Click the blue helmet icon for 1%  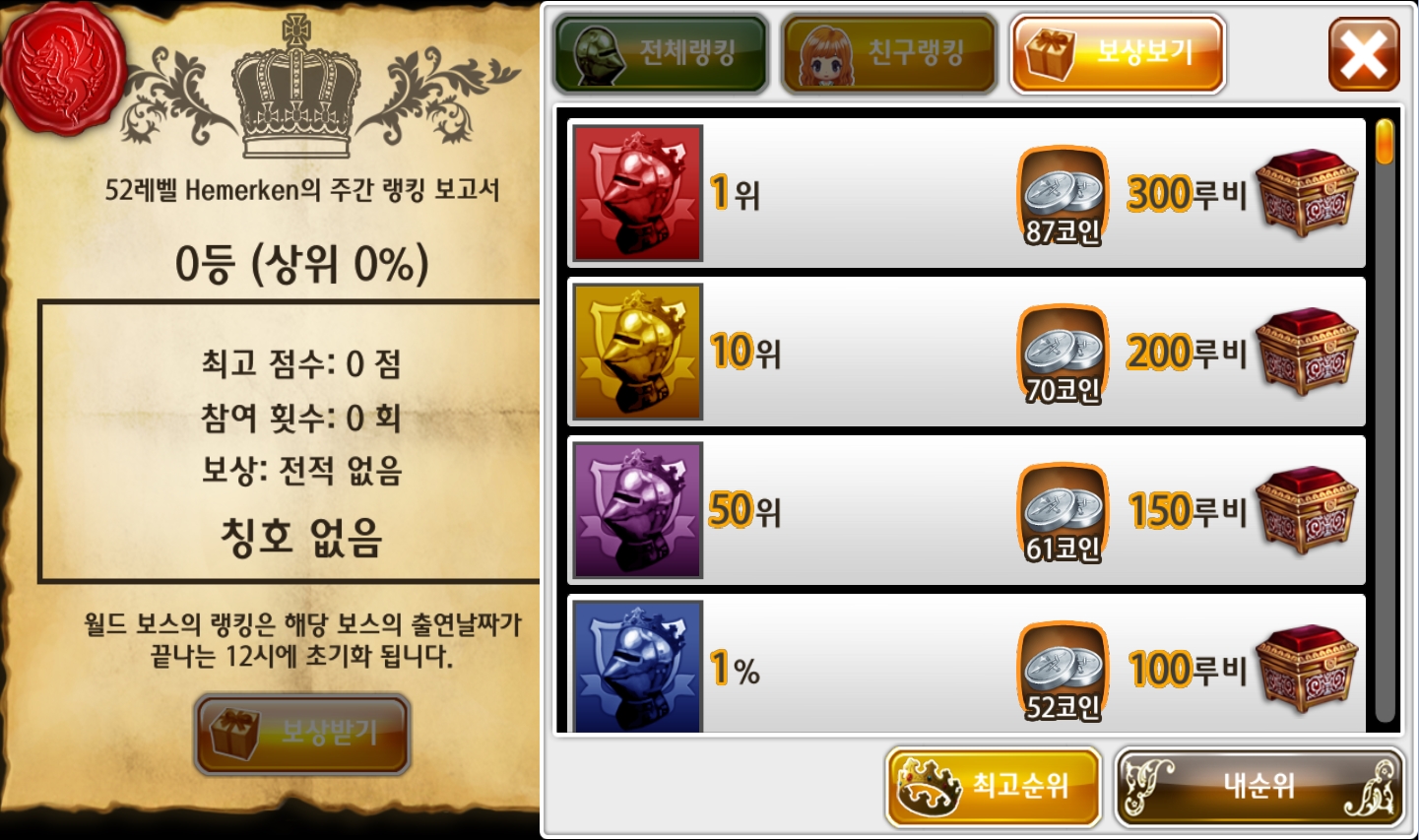point(637,667)
